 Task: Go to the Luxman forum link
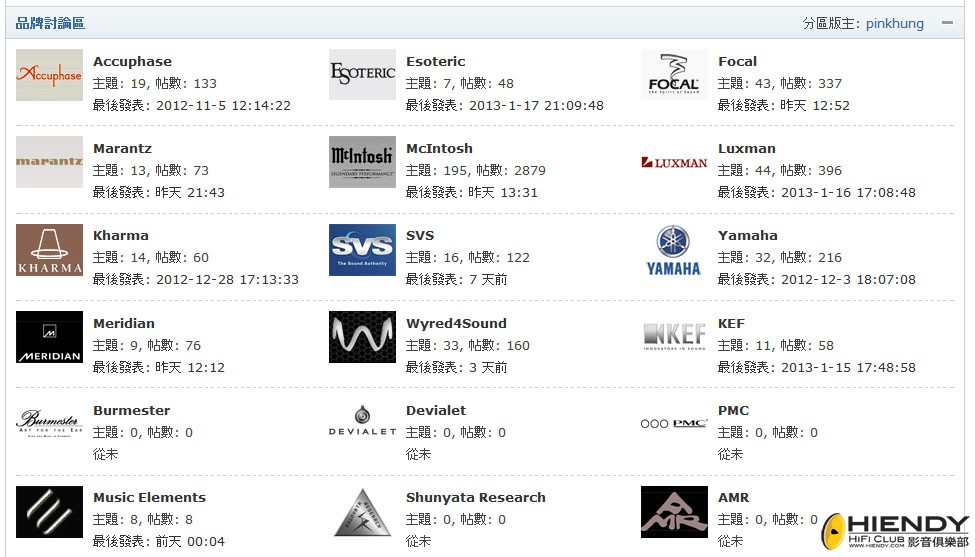coord(746,148)
